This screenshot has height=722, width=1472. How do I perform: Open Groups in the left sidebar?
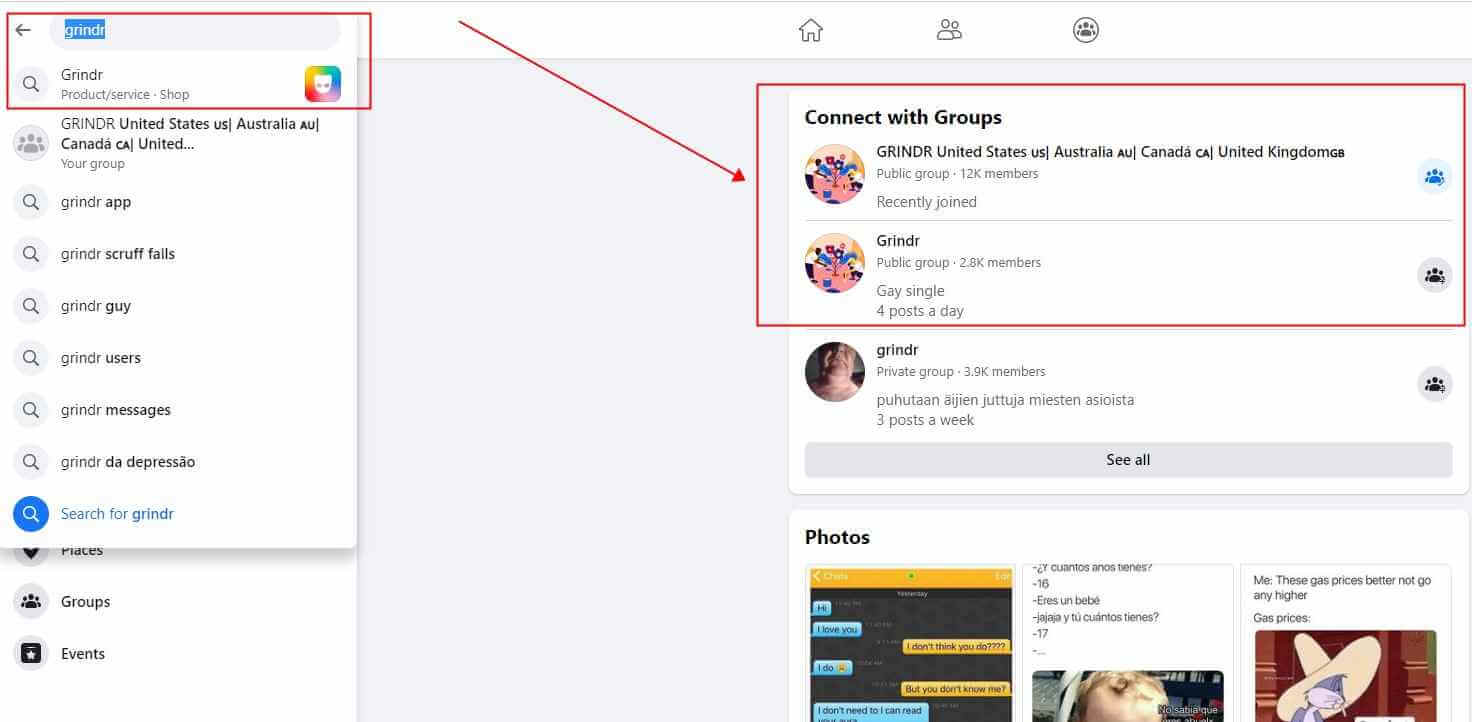(x=85, y=602)
